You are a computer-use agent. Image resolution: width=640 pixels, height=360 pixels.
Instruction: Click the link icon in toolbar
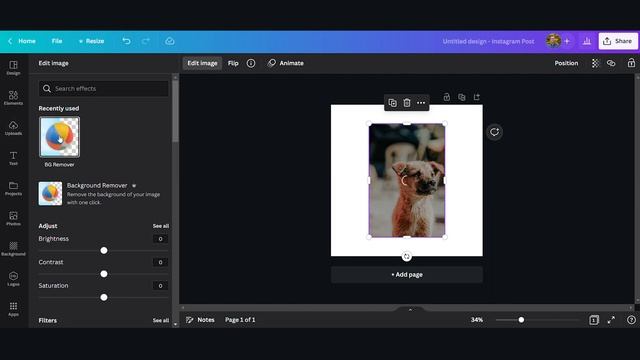(611, 63)
